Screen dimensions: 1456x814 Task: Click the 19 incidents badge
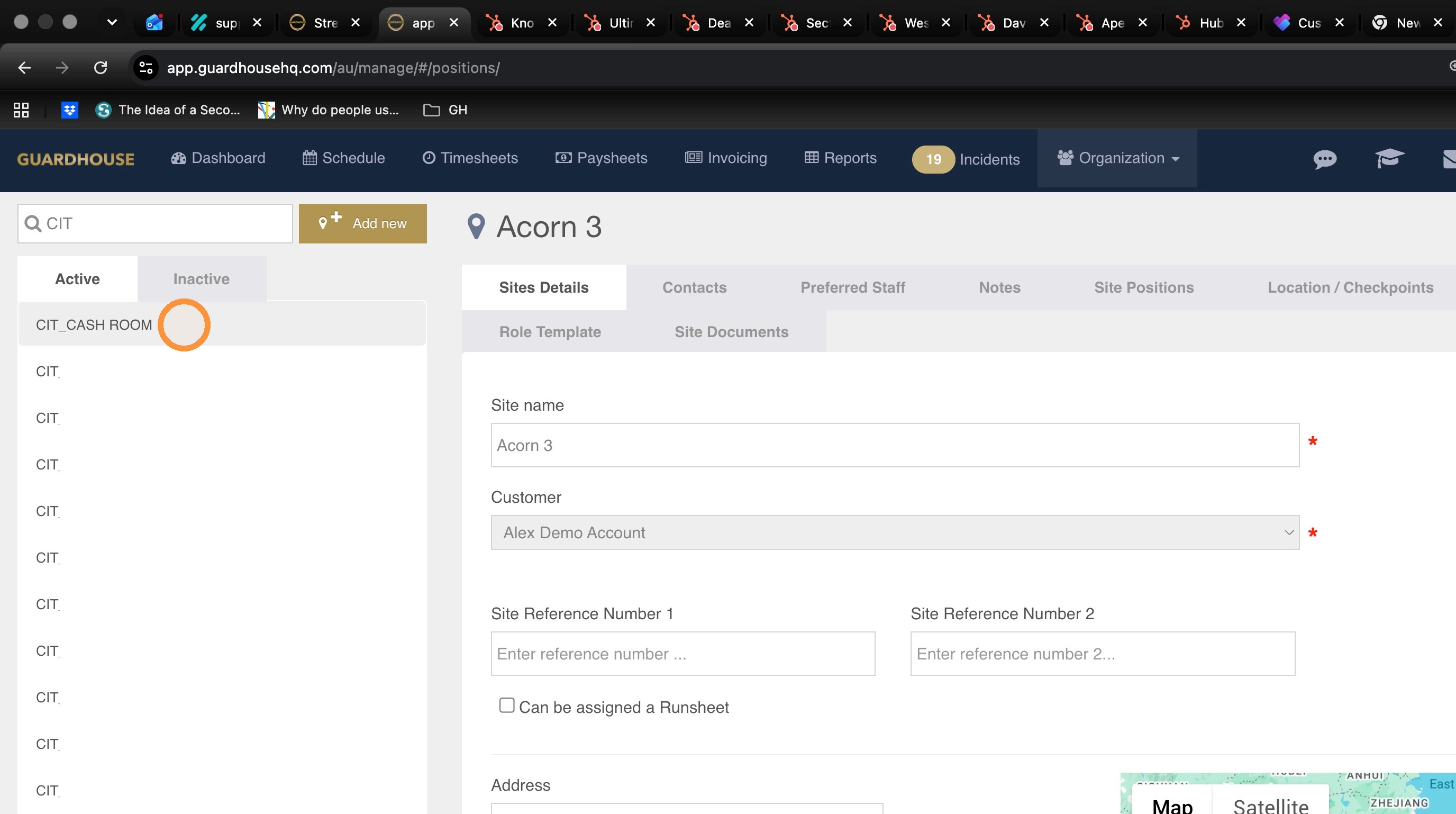click(933, 159)
